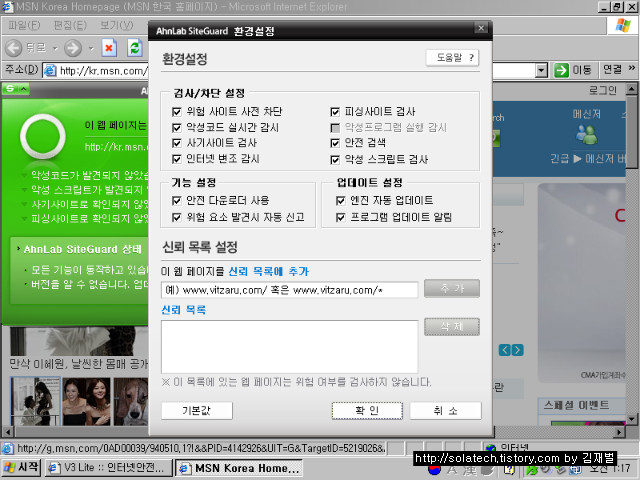Toggle 엔진 자동 업데이트 checkbox
Screen dimensions: 640x480
pos(340,200)
